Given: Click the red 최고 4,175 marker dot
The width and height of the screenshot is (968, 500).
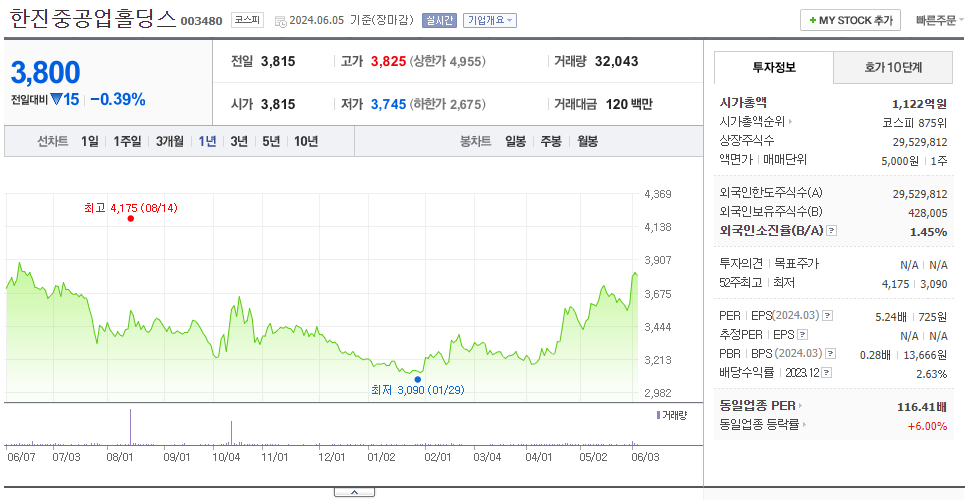Looking at the screenshot, I should tap(130, 219).
